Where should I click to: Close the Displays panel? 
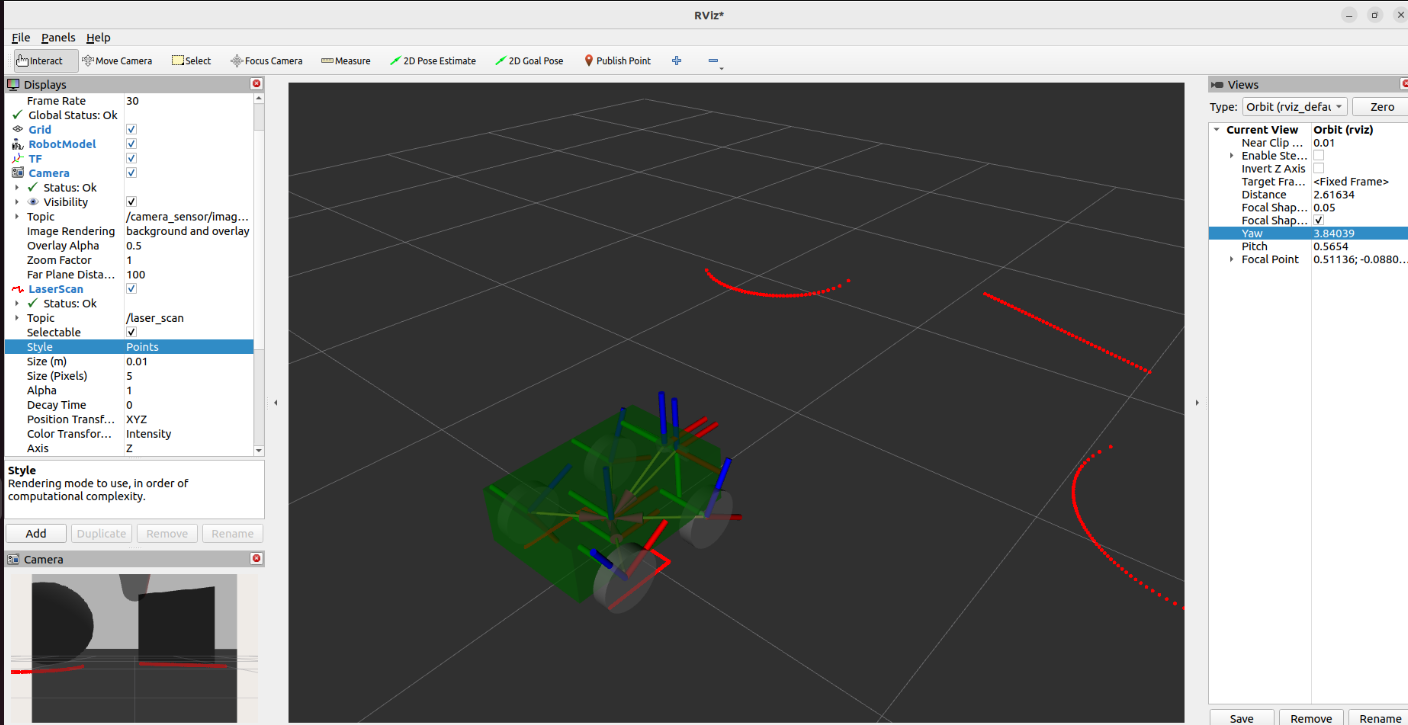point(256,85)
